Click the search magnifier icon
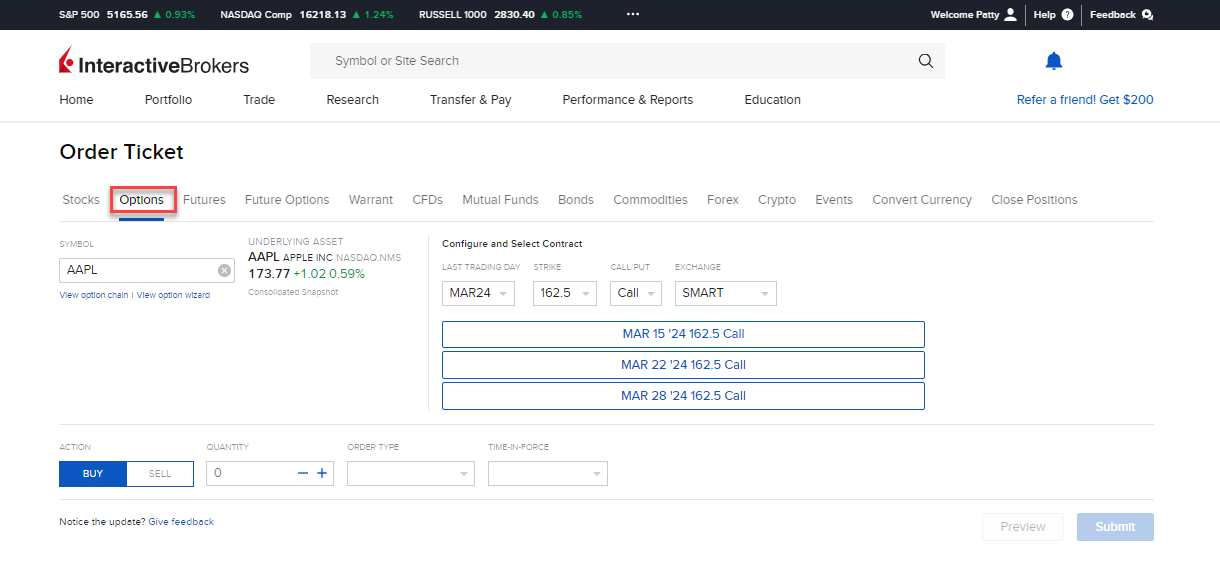 (x=925, y=61)
